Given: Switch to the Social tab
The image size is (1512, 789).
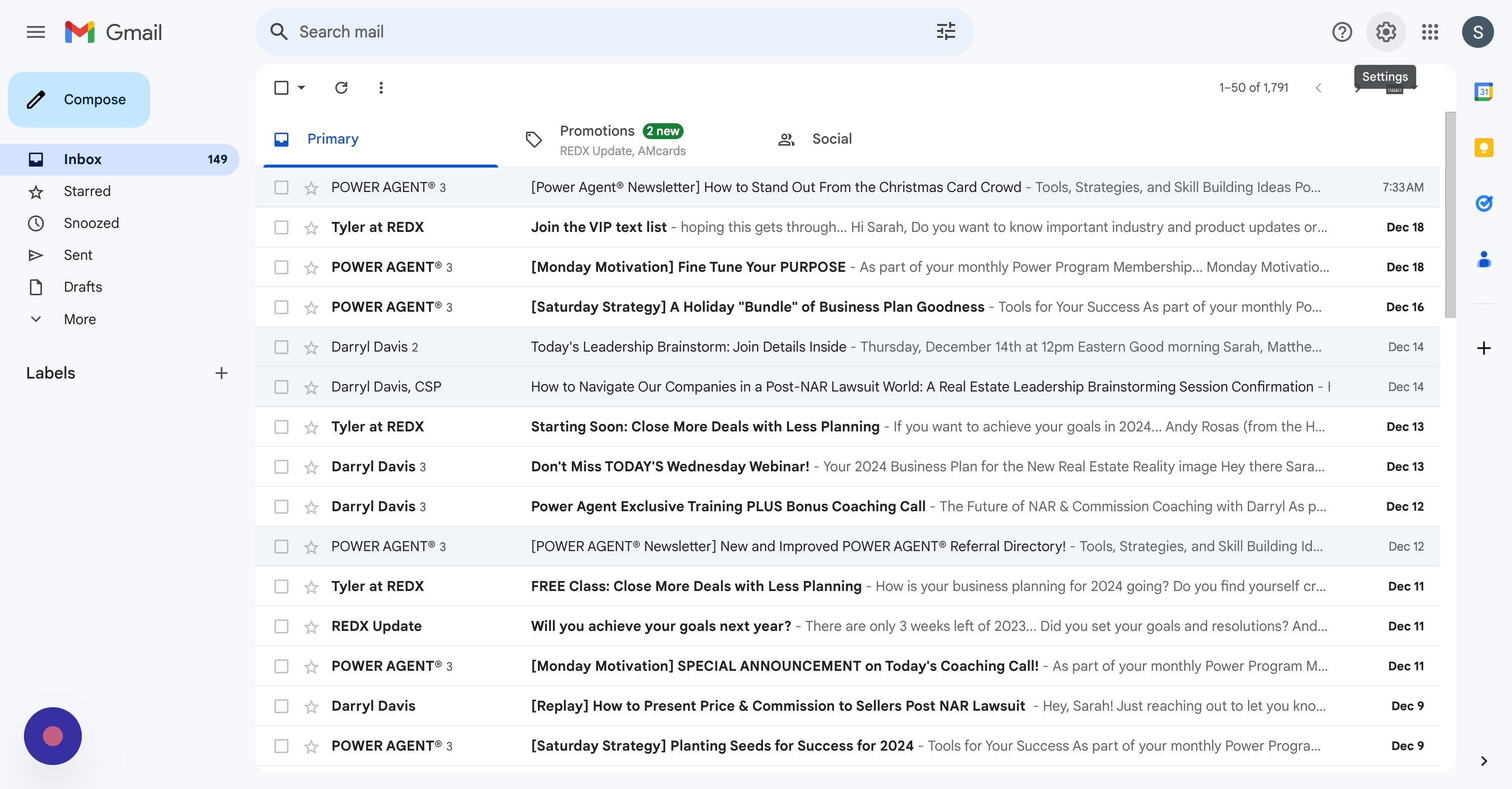Looking at the screenshot, I should point(831,139).
